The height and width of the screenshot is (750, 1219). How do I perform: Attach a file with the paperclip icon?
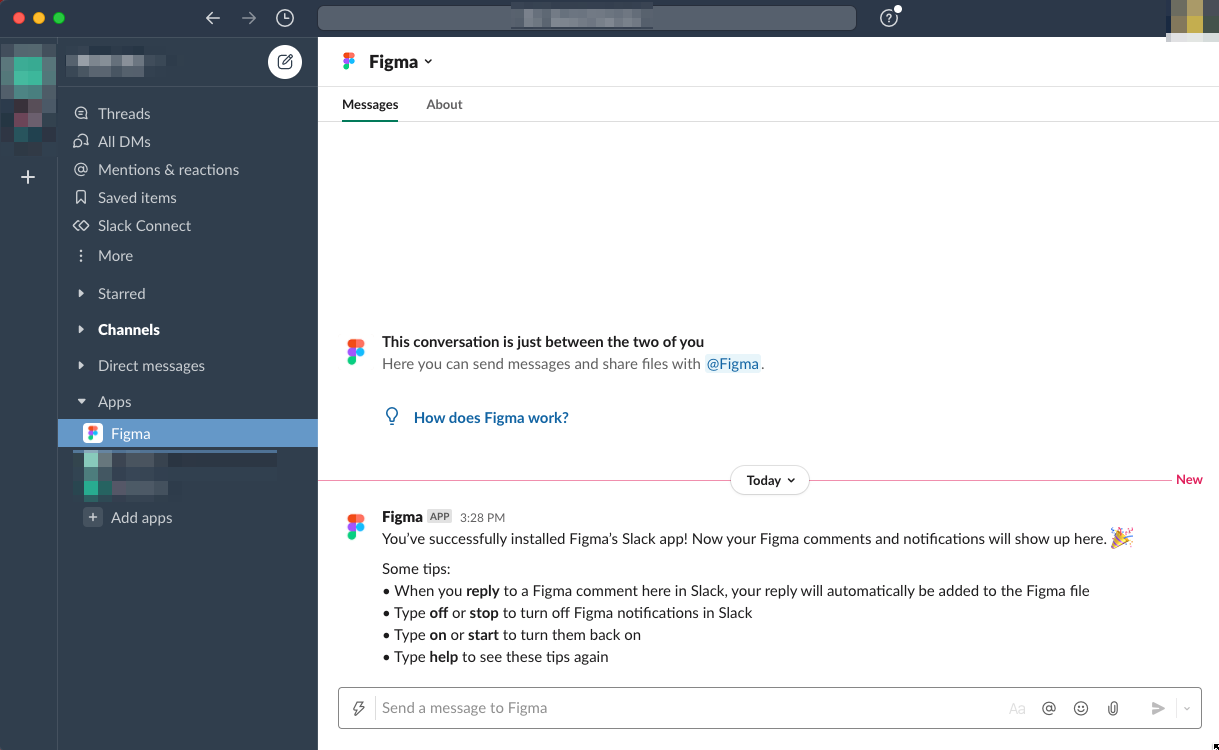pos(1113,708)
